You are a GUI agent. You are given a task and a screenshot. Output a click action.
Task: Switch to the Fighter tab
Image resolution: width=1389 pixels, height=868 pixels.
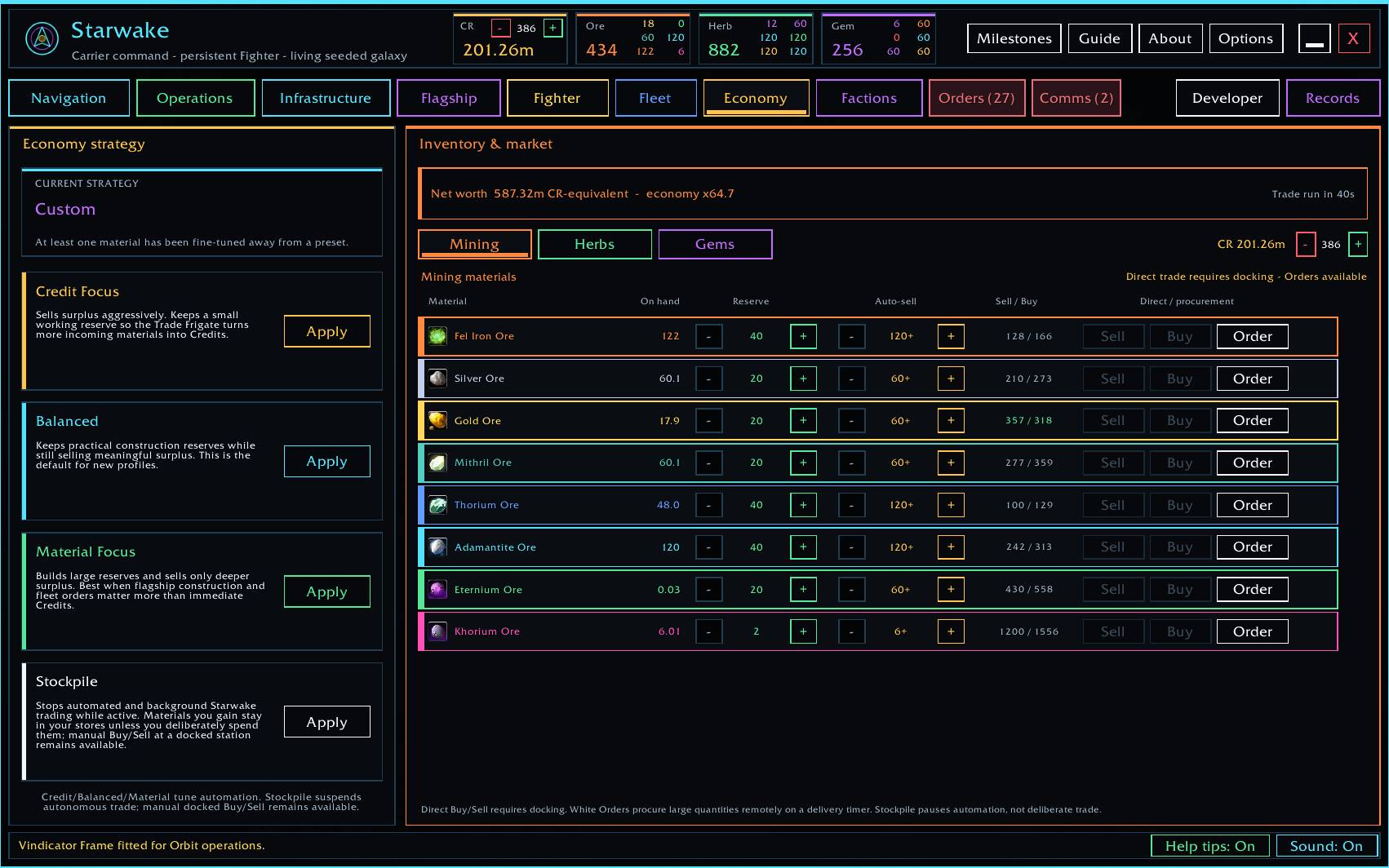(x=557, y=98)
